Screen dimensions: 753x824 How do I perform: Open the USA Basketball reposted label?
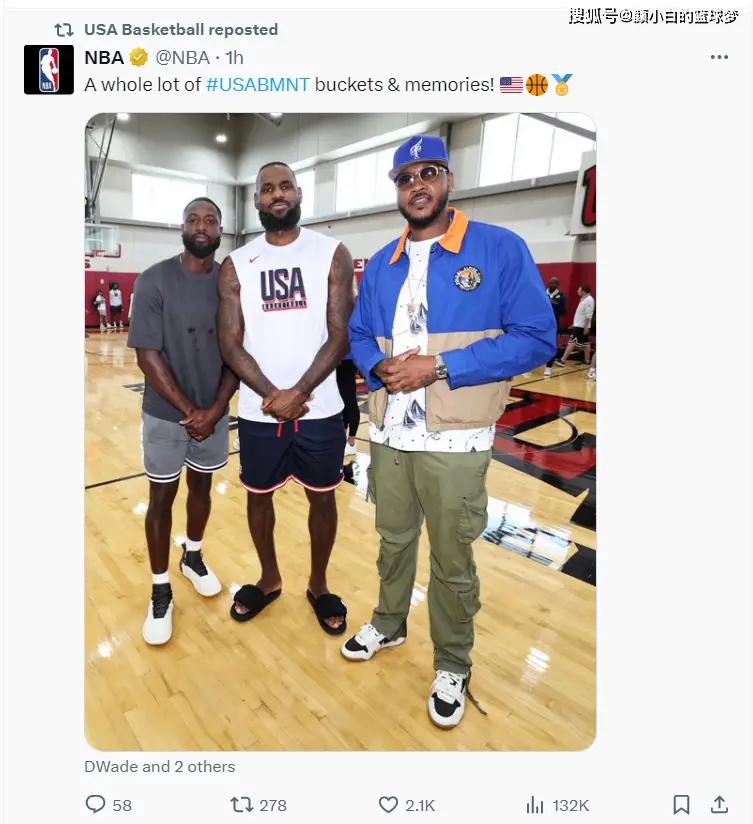click(181, 30)
